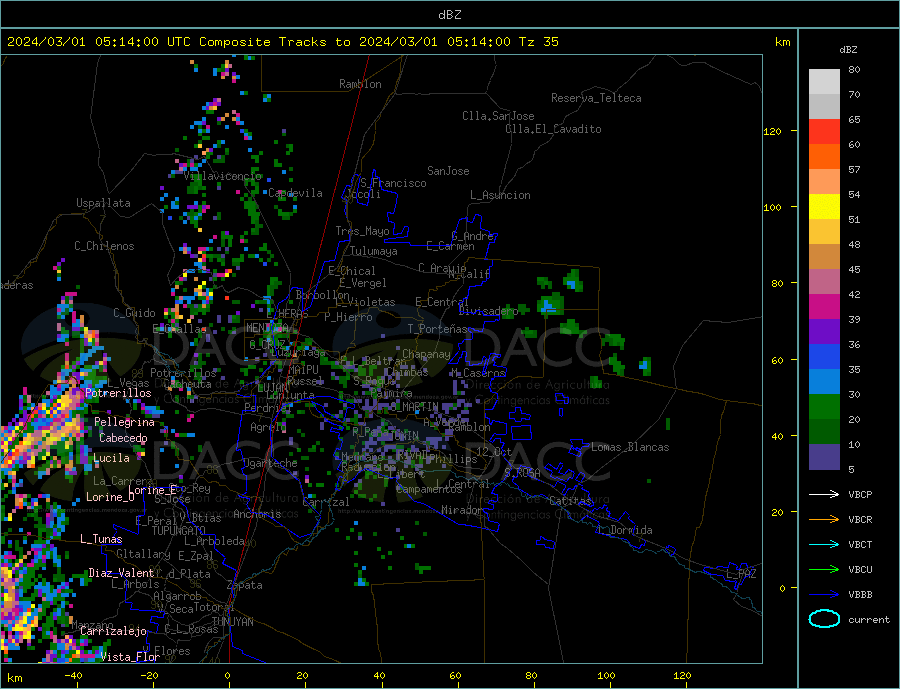The height and width of the screenshot is (689, 900).
Task: Click the 'Tulumaya' map label
Action: coord(374,251)
